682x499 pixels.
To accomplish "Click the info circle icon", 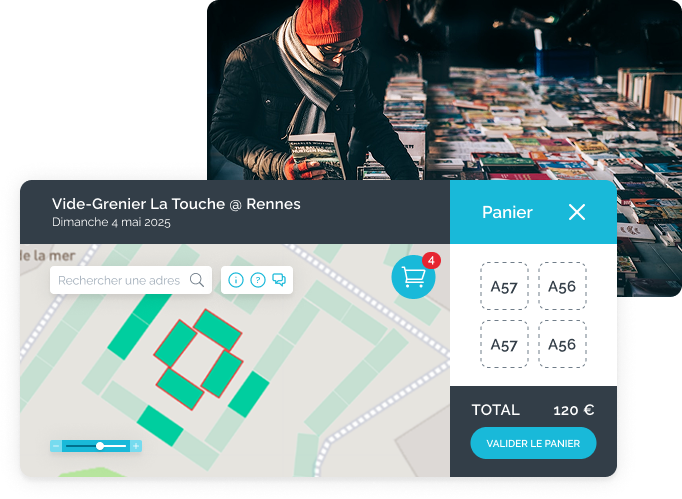I will pos(236,280).
